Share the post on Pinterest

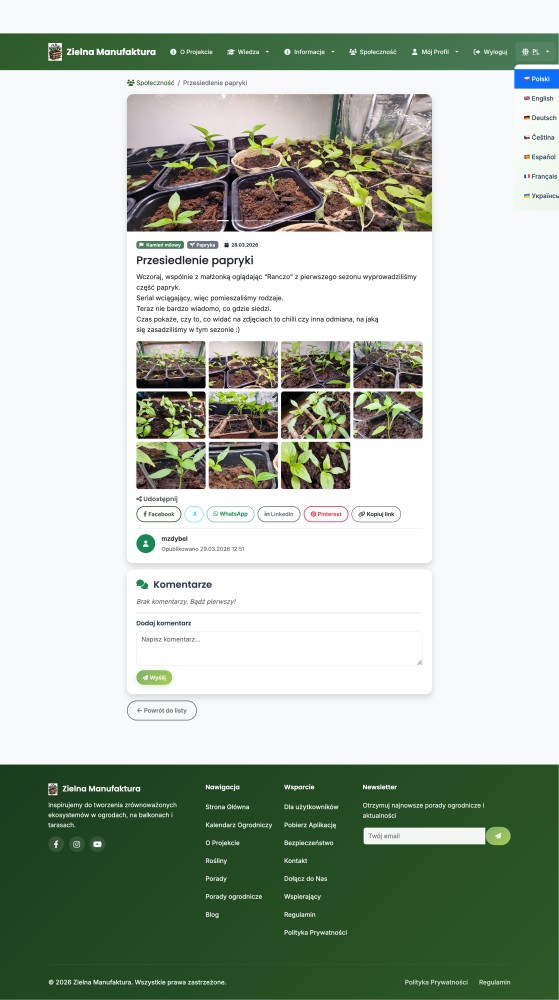point(326,514)
